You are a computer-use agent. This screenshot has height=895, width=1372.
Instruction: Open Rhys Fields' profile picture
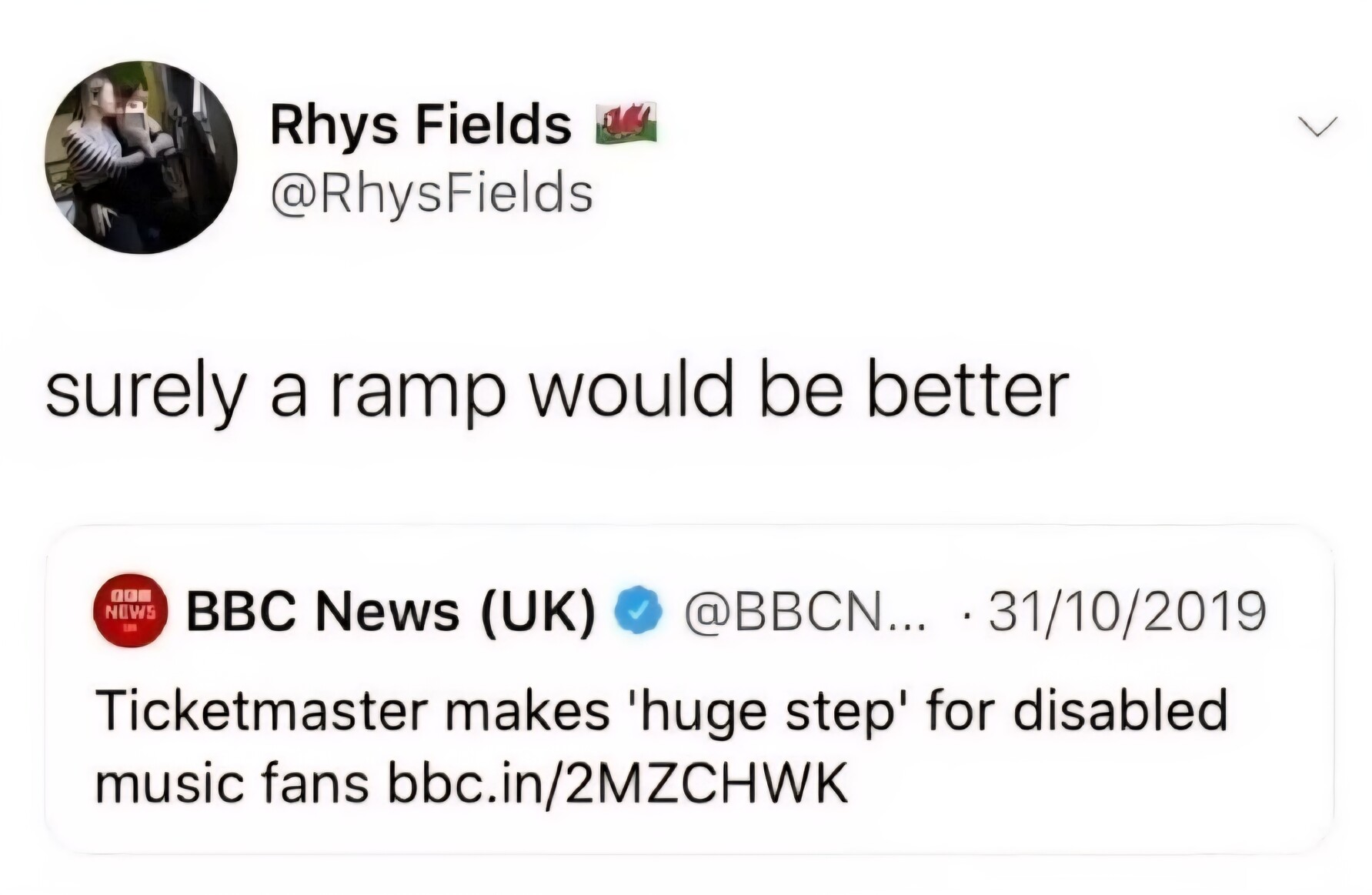[x=141, y=157]
